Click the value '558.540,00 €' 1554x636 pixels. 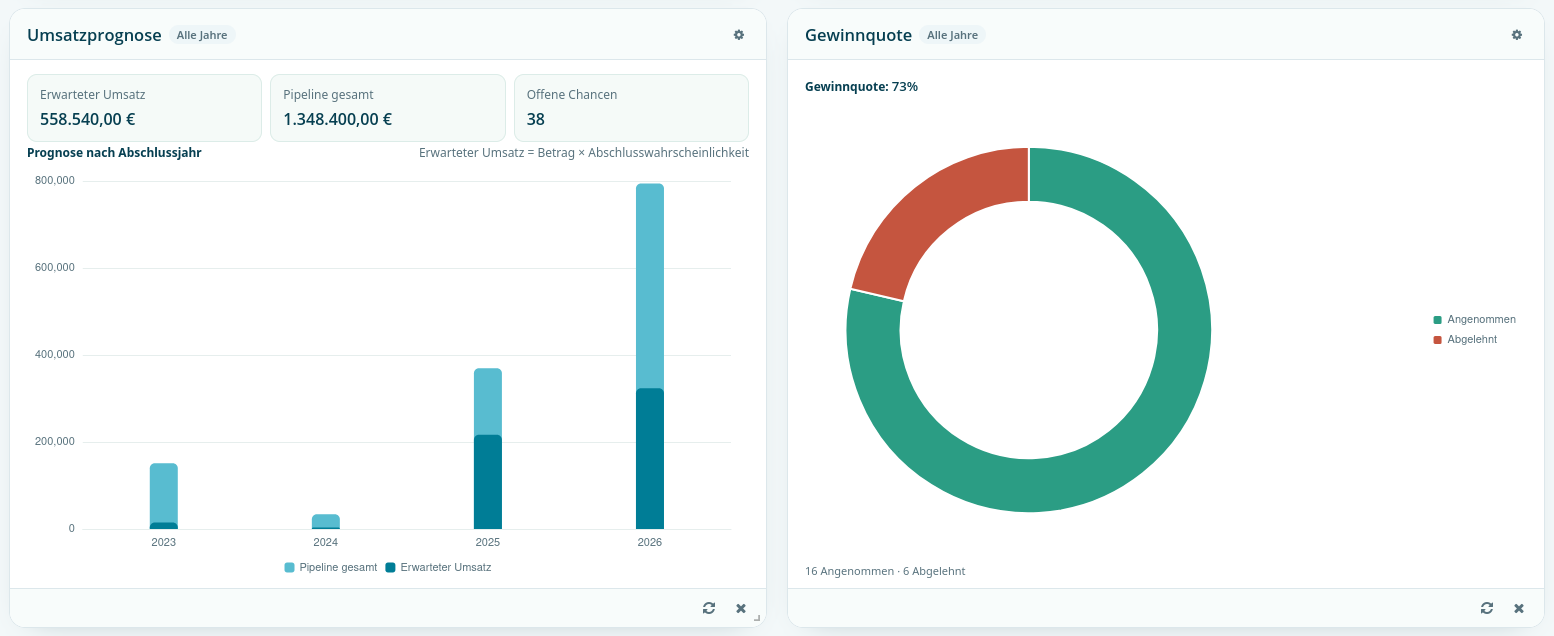[88, 119]
